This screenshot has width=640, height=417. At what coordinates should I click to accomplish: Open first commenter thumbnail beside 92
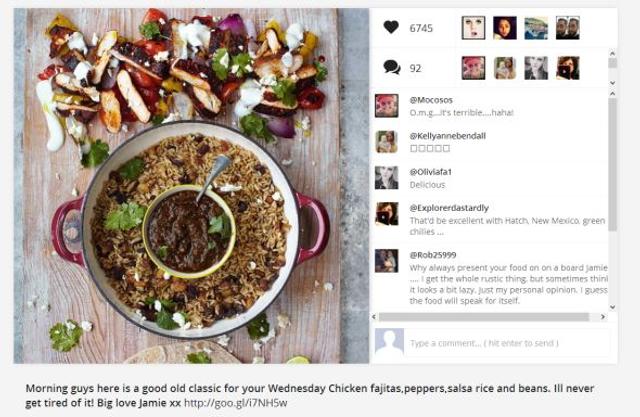click(473, 68)
